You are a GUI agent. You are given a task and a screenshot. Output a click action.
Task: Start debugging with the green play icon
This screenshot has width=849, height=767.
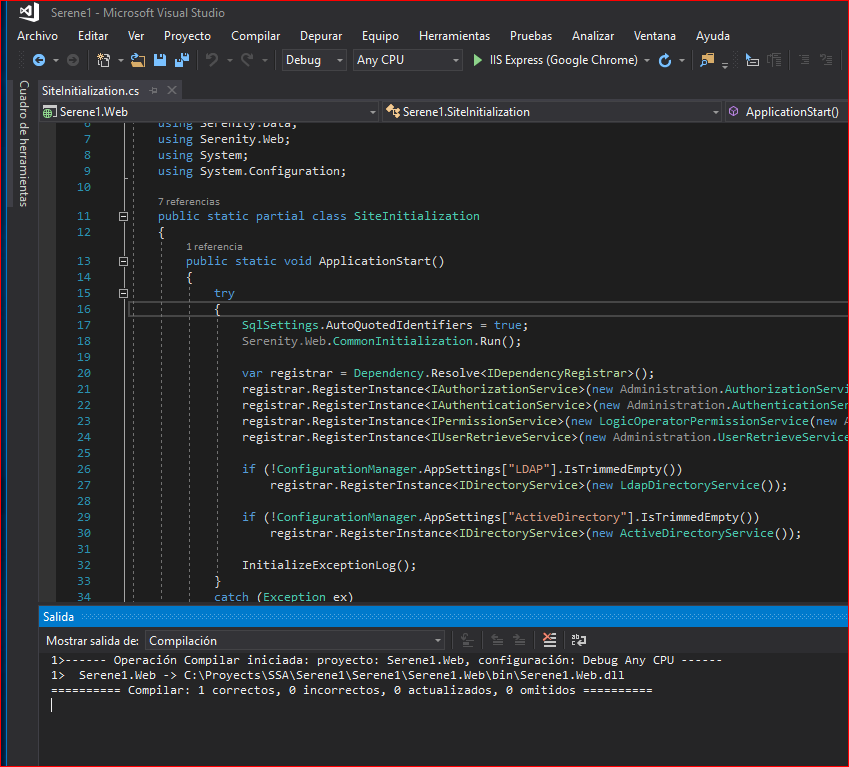[477, 60]
